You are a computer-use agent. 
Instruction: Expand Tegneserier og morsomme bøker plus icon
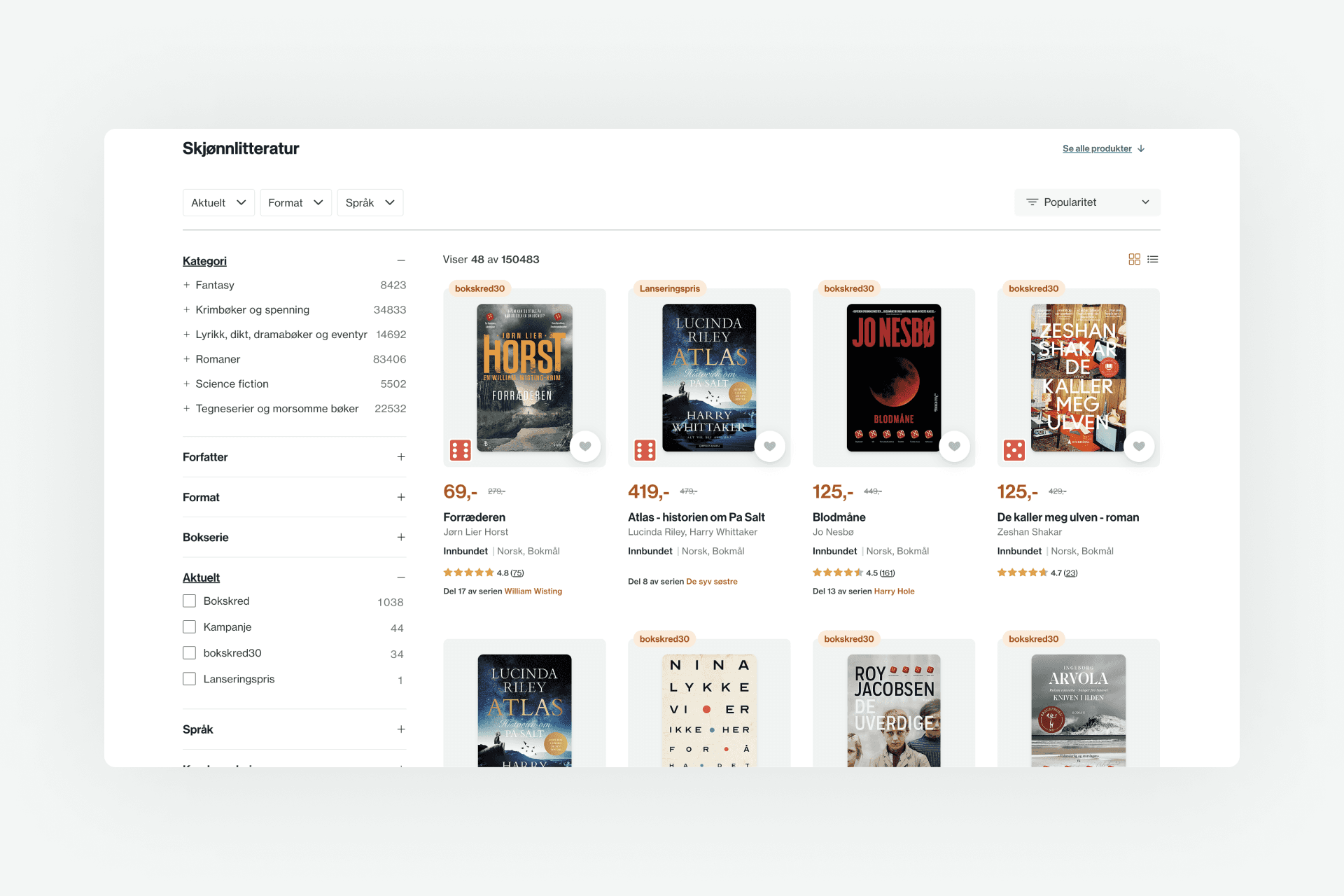click(186, 408)
